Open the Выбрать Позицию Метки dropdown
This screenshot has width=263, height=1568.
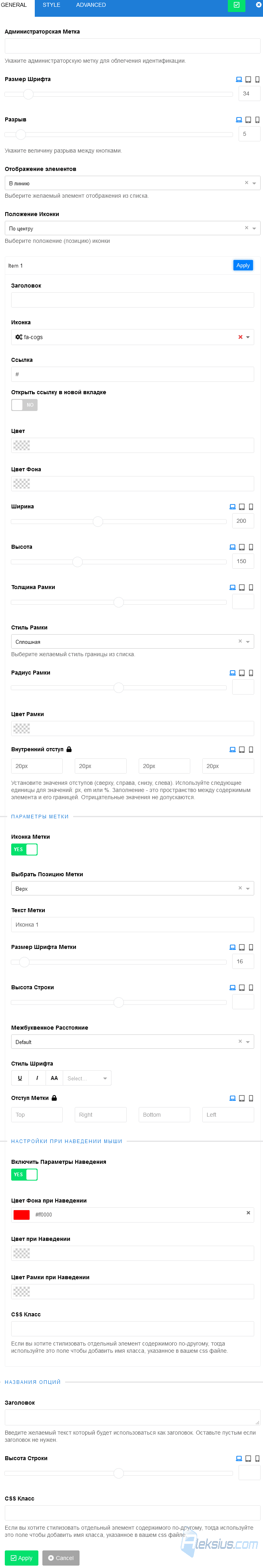132,889
